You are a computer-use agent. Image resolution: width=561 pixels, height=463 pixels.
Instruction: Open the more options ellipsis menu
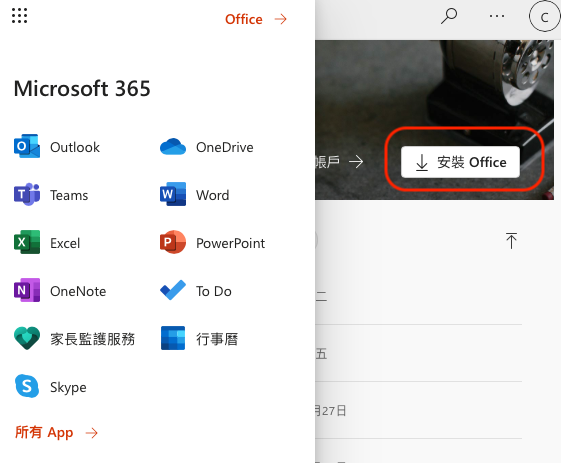(497, 16)
